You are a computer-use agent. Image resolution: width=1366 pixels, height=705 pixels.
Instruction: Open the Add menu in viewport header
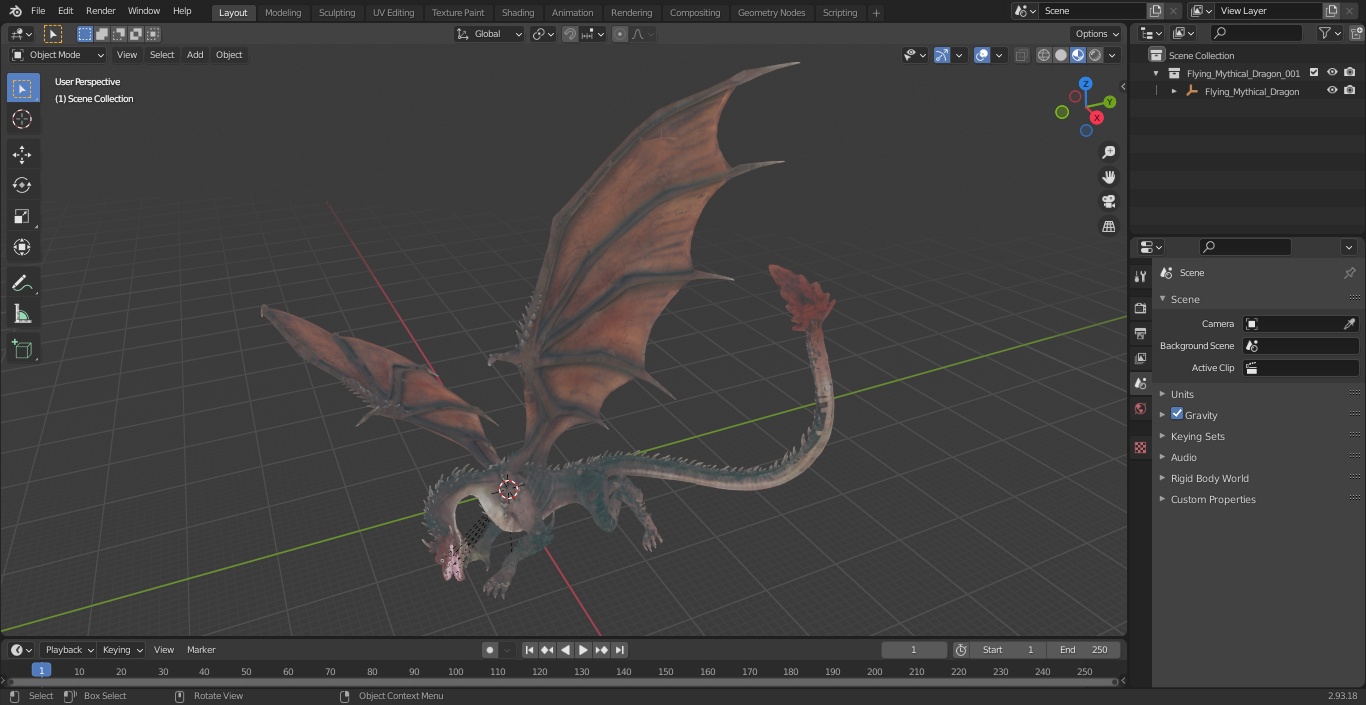pyautogui.click(x=195, y=55)
